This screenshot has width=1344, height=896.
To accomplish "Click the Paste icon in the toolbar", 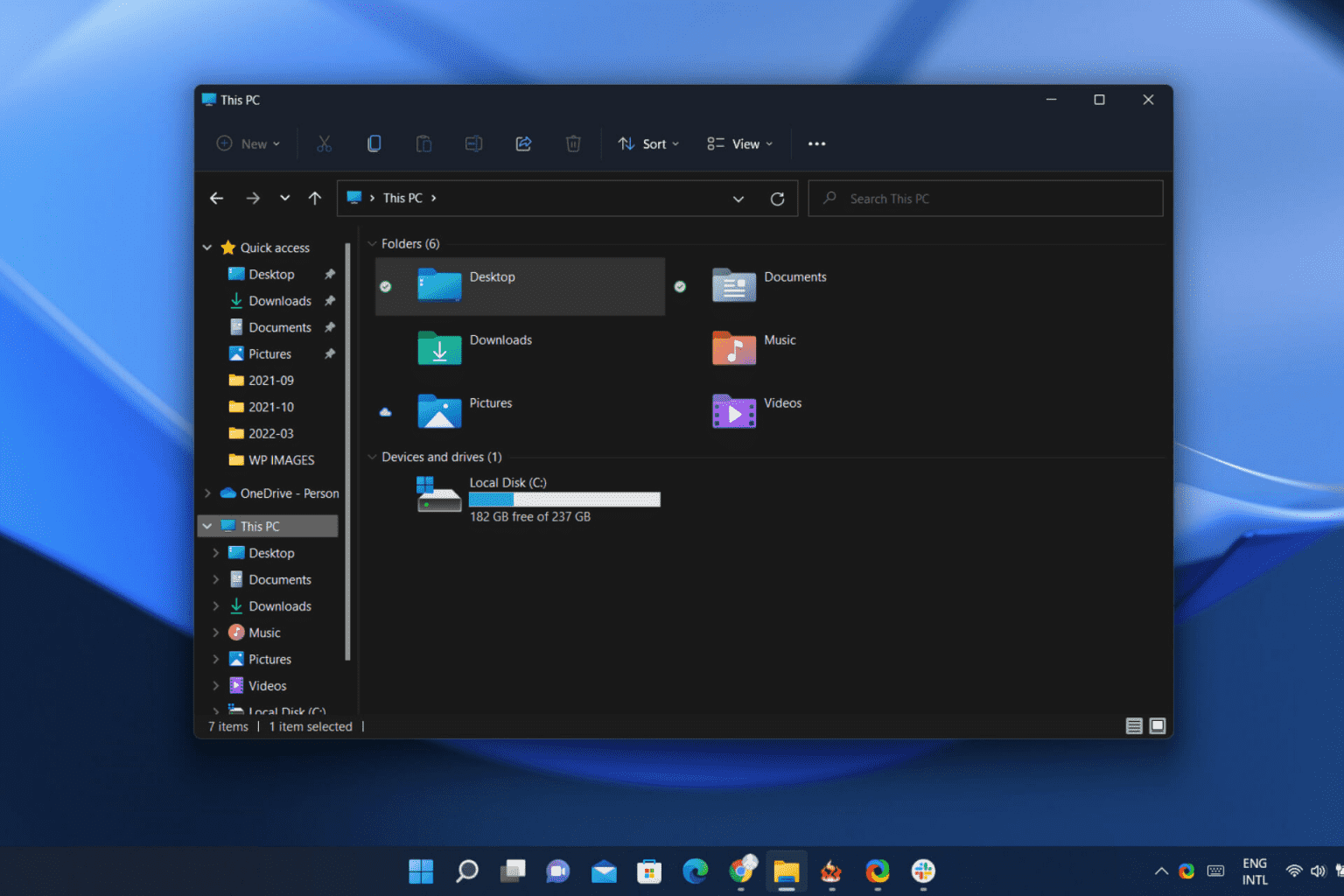I will (423, 143).
